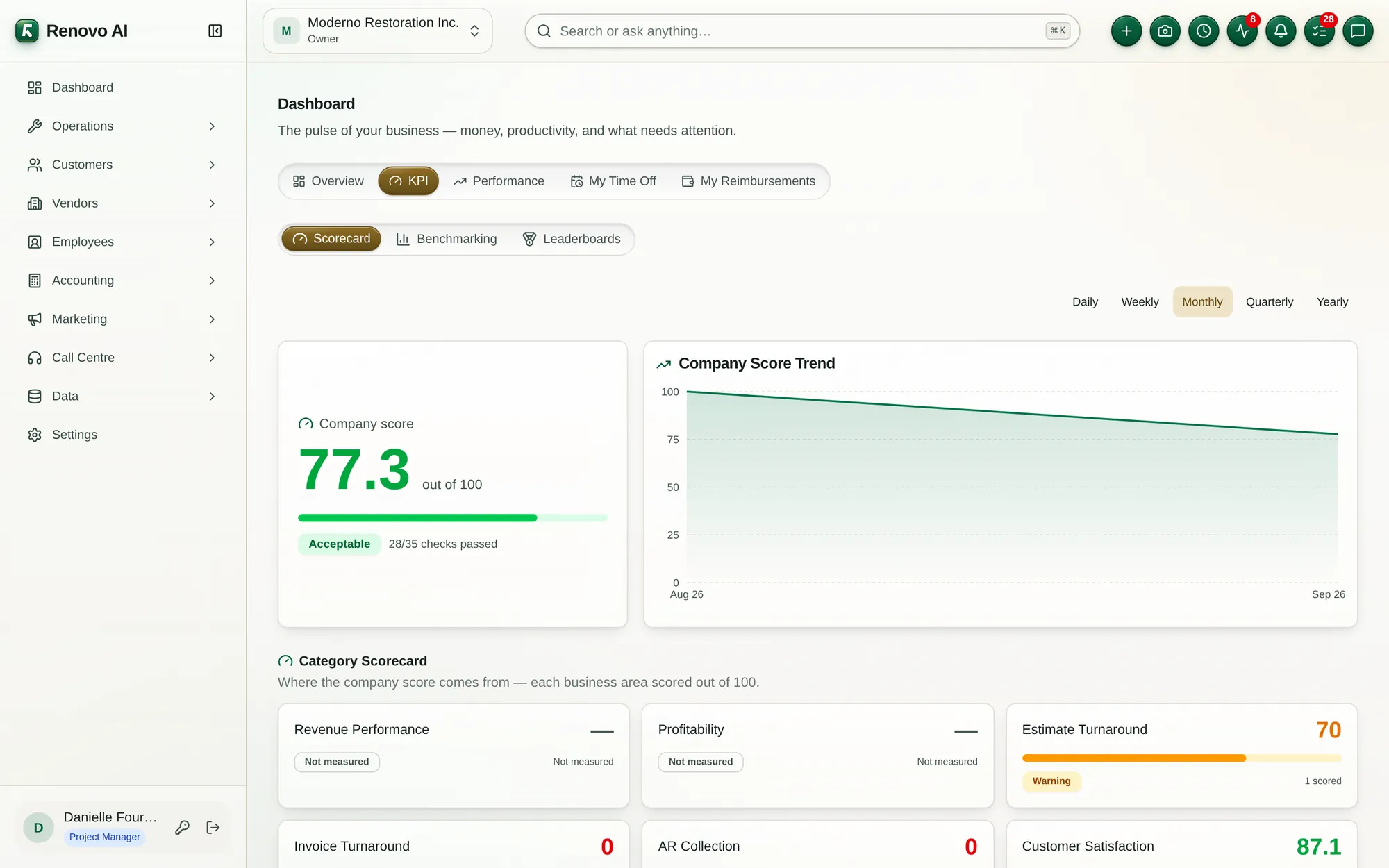Go to Dashboard in the sidebar

click(124, 87)
